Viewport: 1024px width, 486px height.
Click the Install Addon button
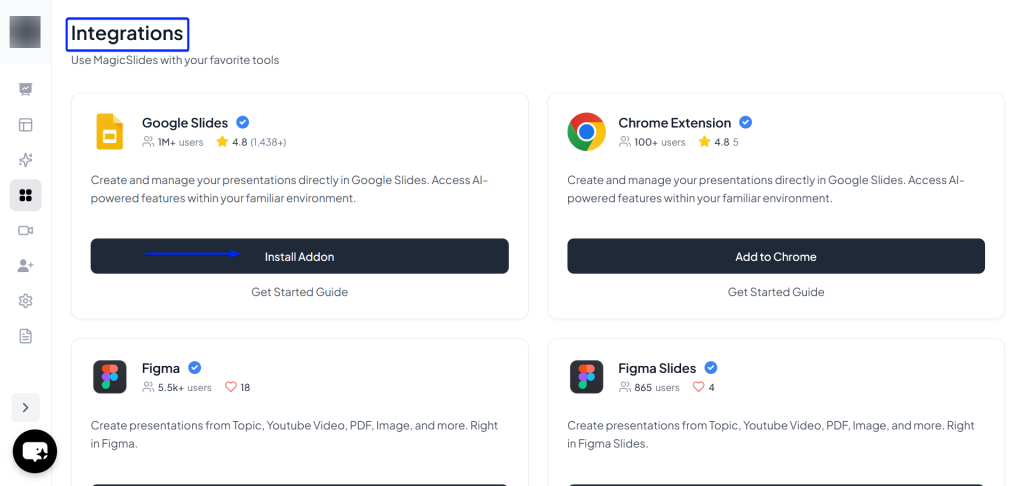[x=299, y=257]
